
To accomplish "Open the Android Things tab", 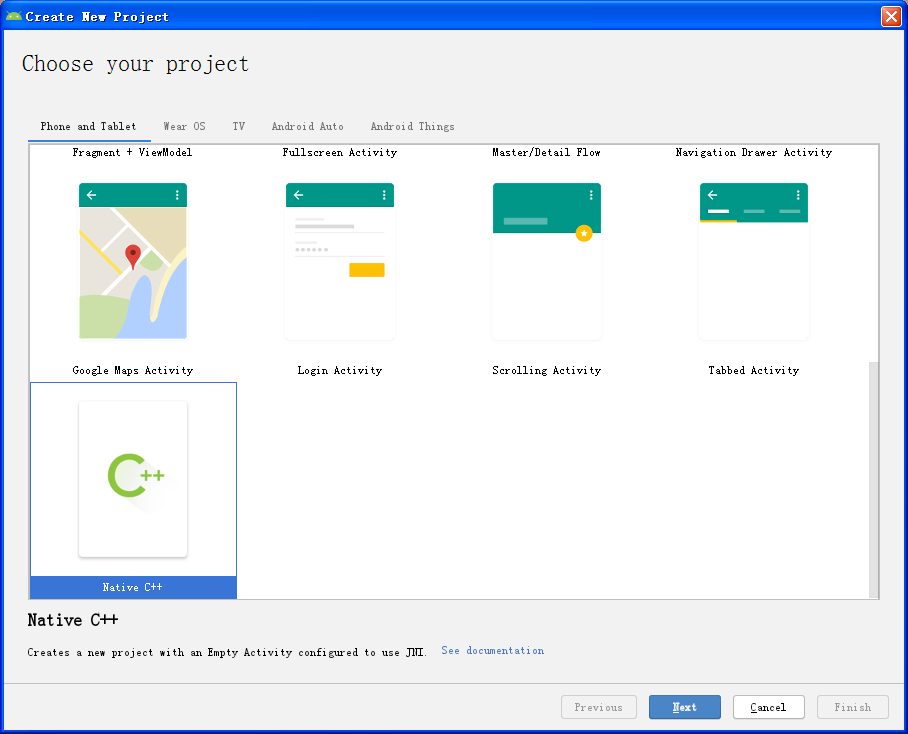I will [x=412, y=126].
